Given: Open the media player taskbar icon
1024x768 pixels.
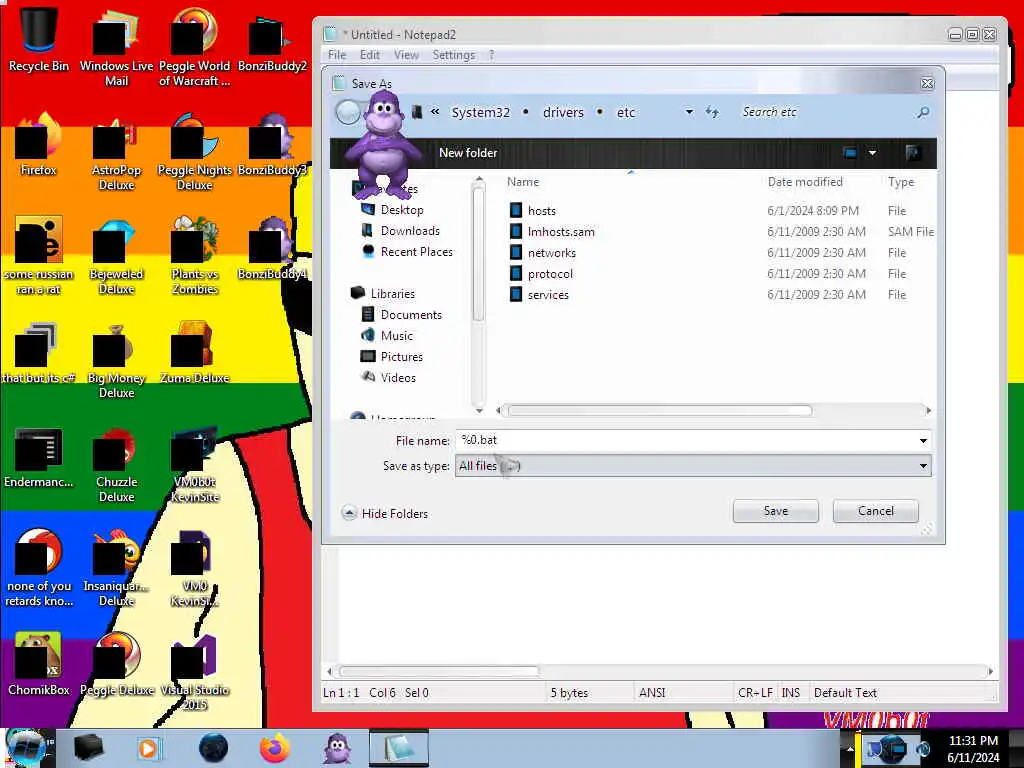Looking at the screenshot, I should coord(149,748).
